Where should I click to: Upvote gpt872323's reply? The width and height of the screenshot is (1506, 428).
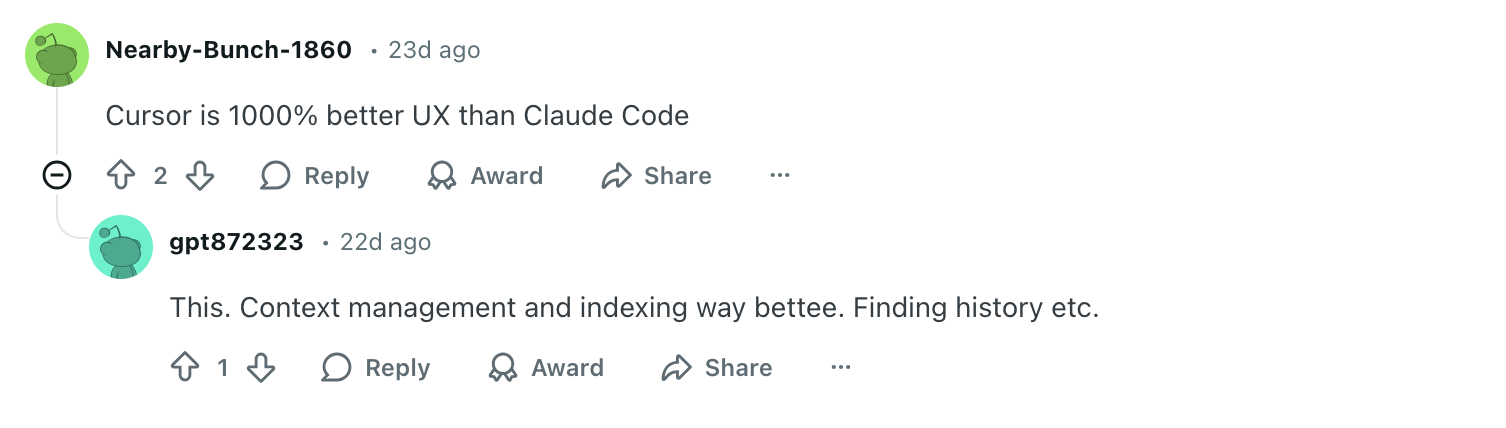point(185,368)
